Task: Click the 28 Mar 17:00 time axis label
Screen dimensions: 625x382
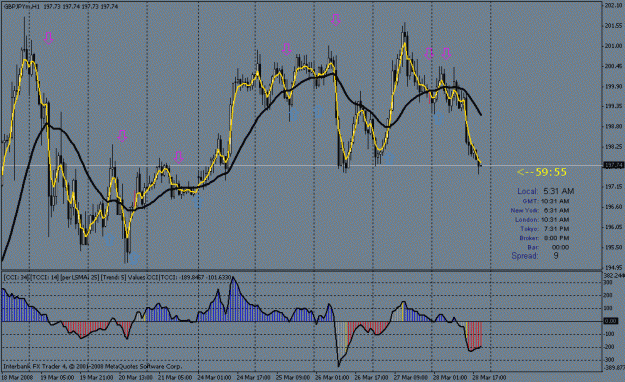Action: coord(489,377)
